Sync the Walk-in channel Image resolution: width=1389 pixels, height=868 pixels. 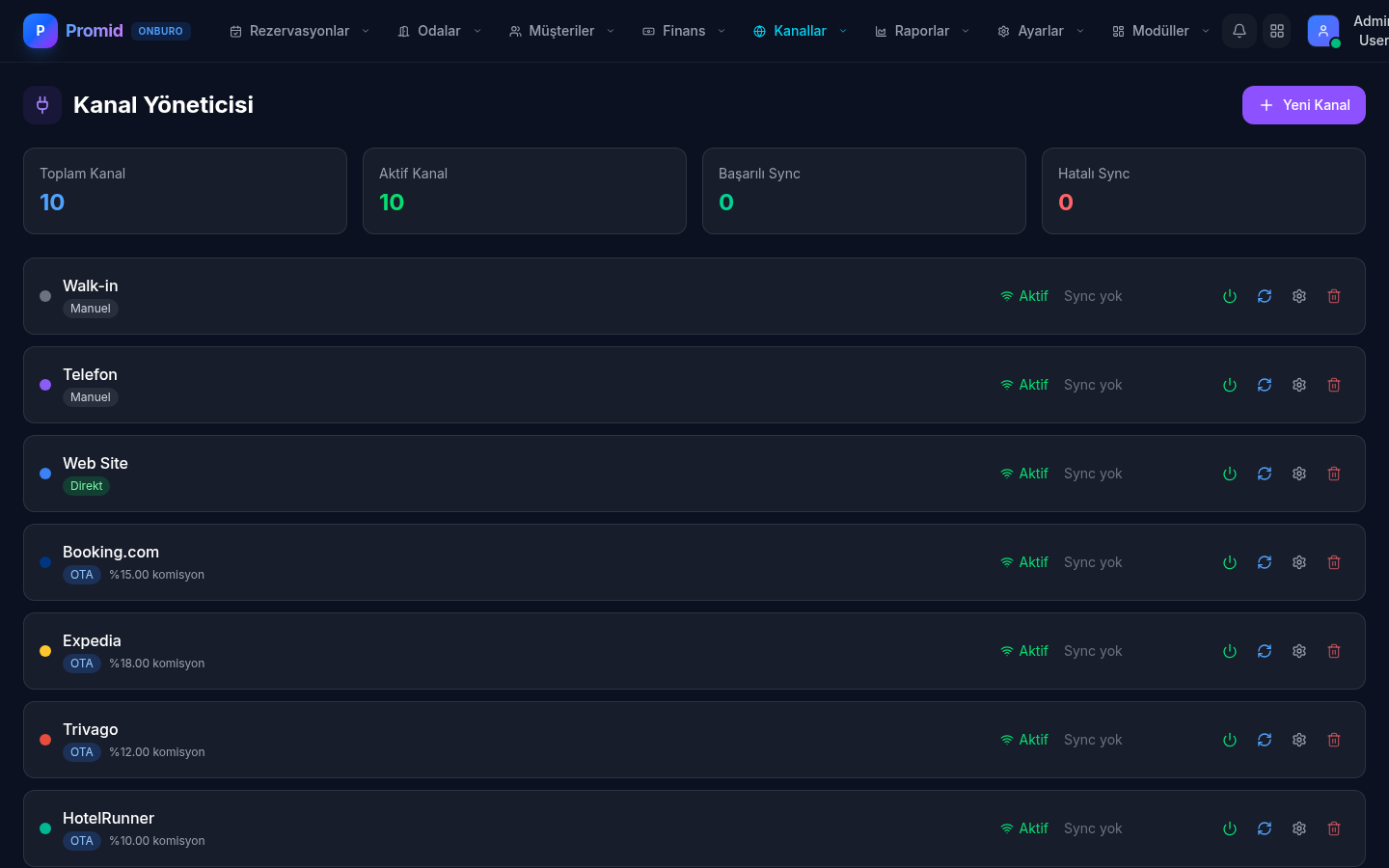click(1265, 296)
